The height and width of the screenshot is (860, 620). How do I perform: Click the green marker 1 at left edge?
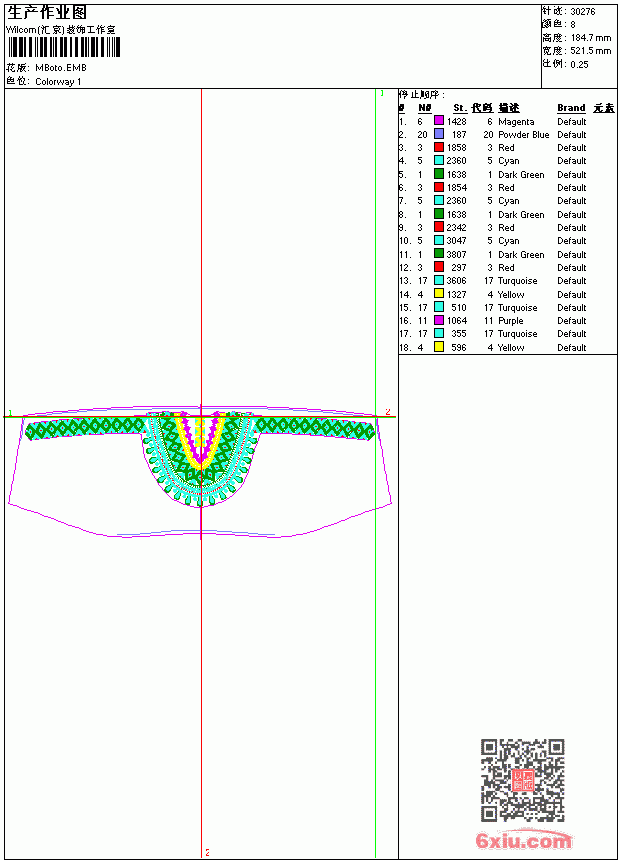click(x=10, y=413)
